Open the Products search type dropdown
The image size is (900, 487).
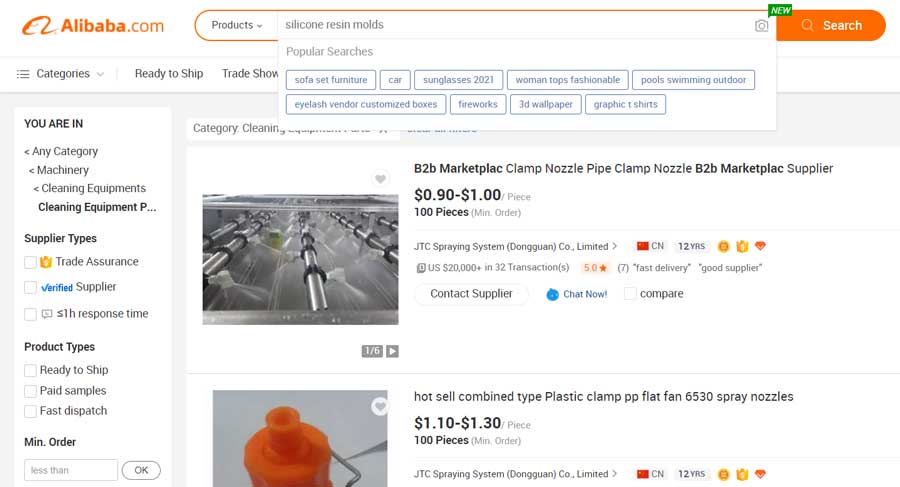(236, 25)
